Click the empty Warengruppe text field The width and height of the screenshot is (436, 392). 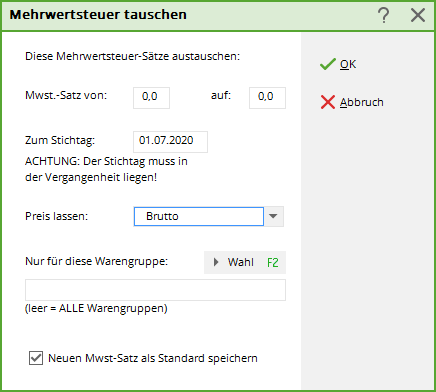[x=155, y=290]
